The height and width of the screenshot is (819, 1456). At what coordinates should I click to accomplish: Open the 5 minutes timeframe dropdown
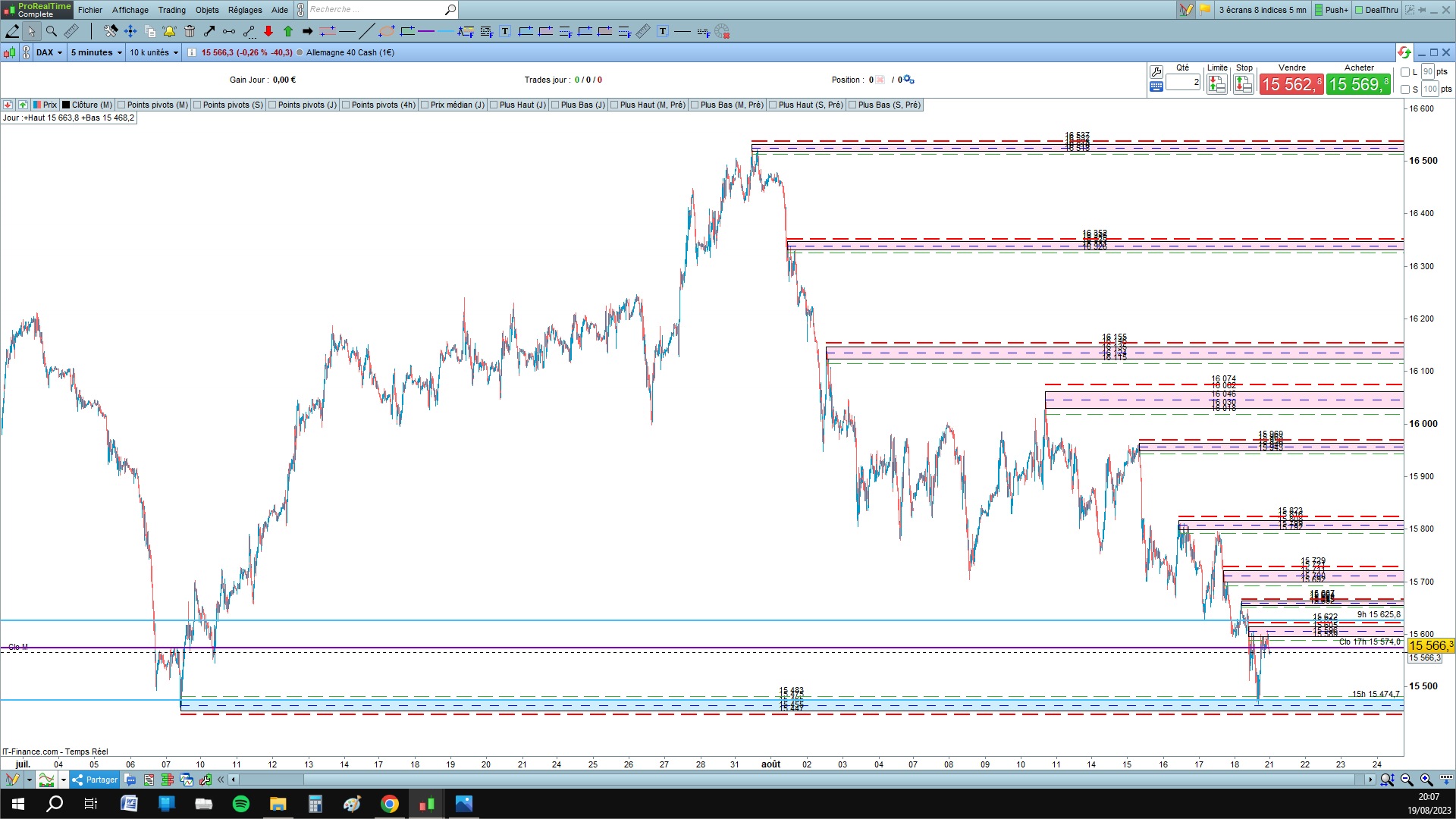point(96,52)
